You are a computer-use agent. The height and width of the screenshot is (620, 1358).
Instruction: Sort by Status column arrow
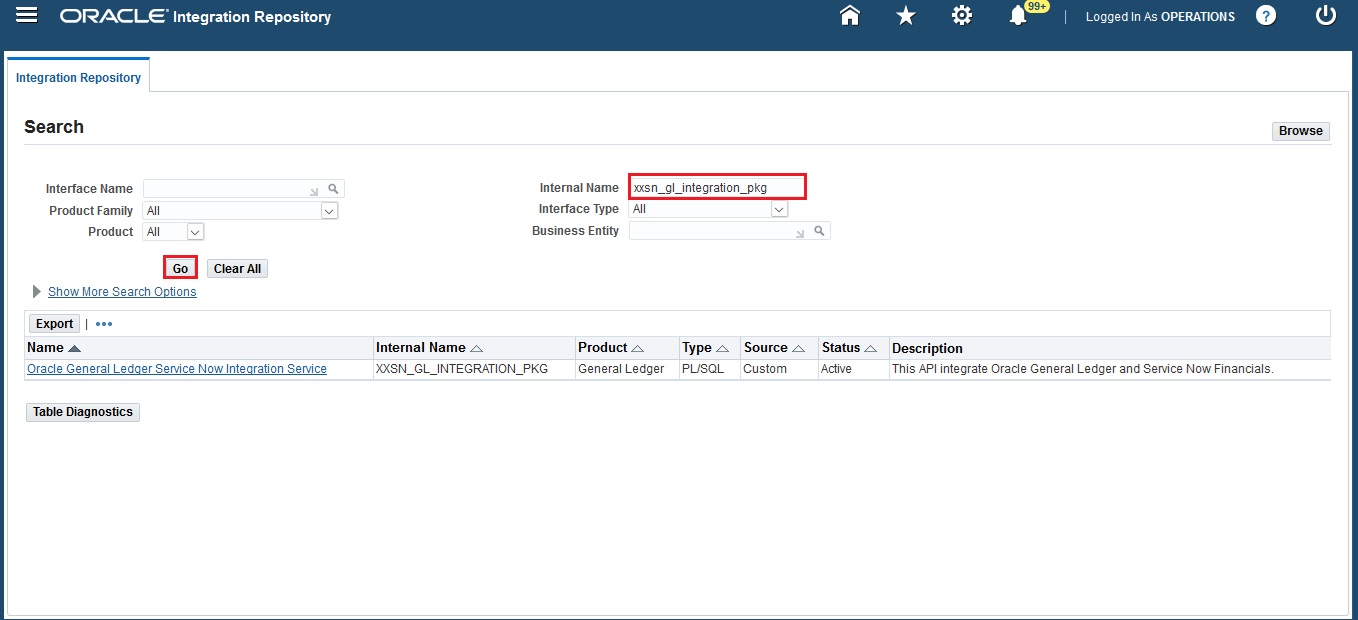[x=871, y=348]
